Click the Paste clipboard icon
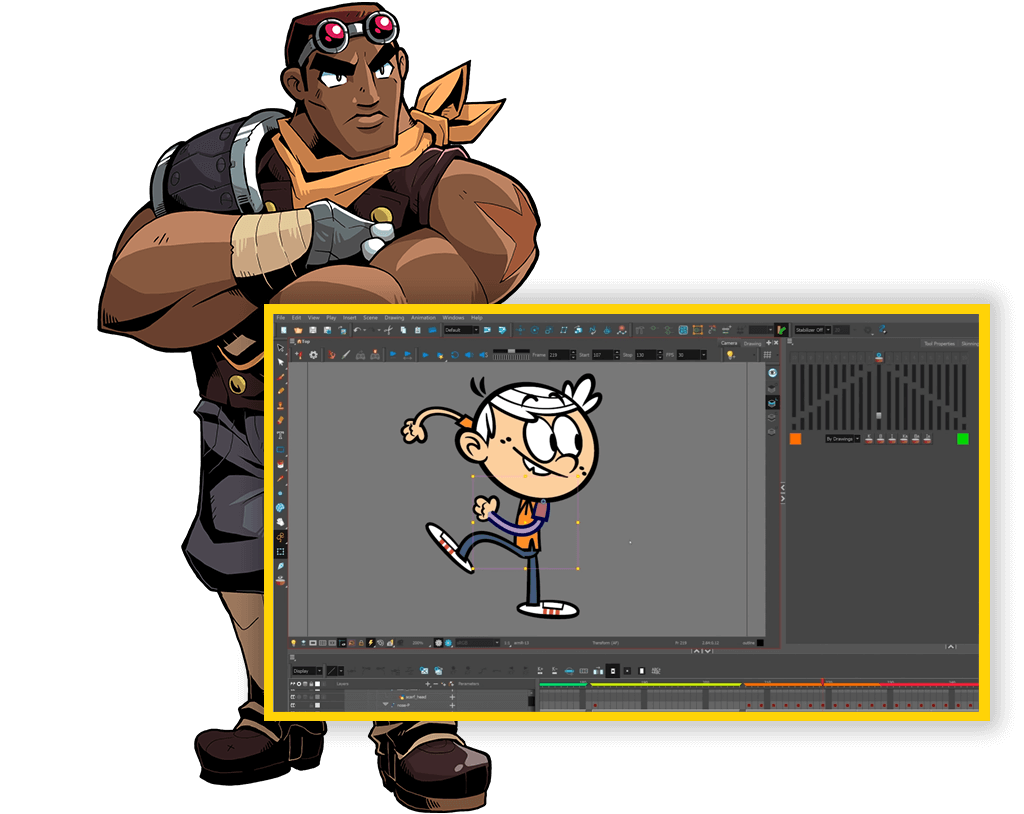The width and height of the screenshot is (1024, 814). [x=417, y=331]
